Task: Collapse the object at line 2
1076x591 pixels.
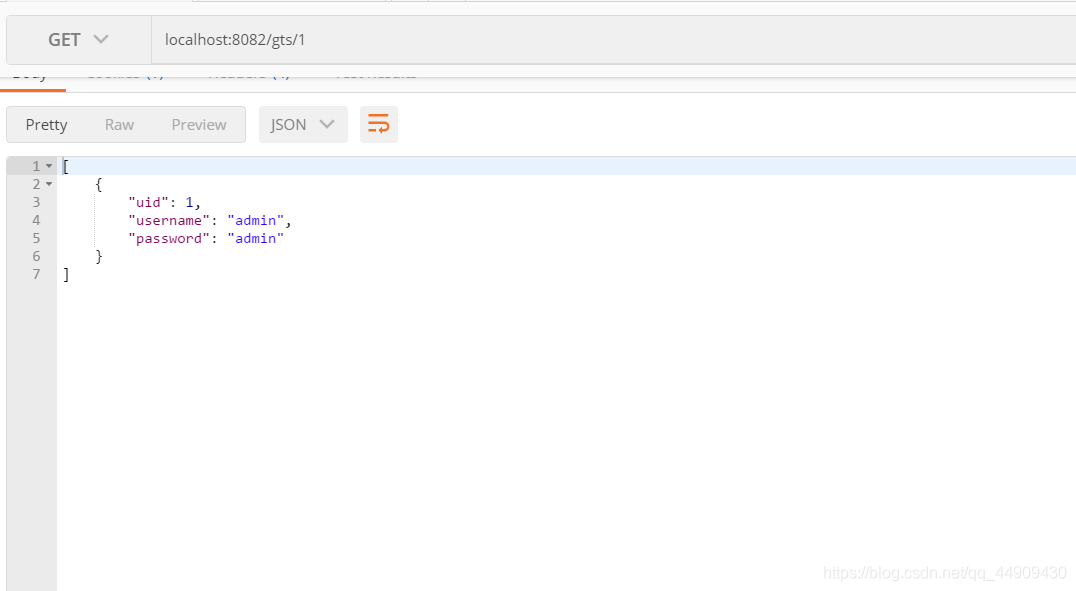Action: click(49, 184)
